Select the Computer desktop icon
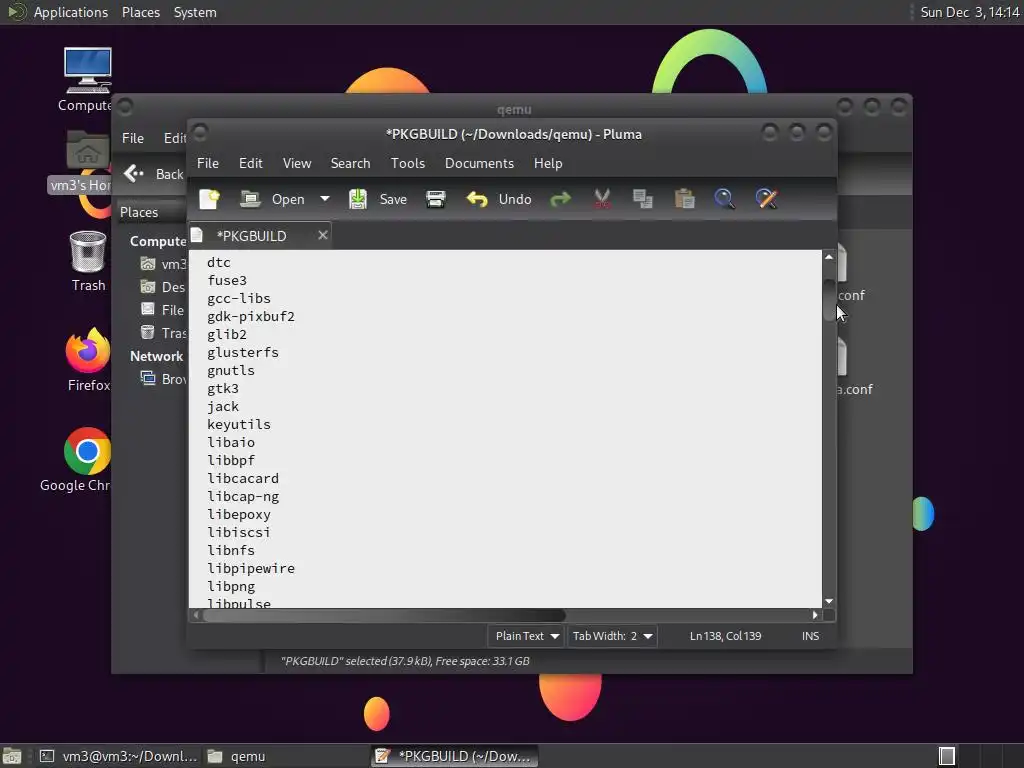The height and width of the screenshot is (768, 1024). click(87, 80)
